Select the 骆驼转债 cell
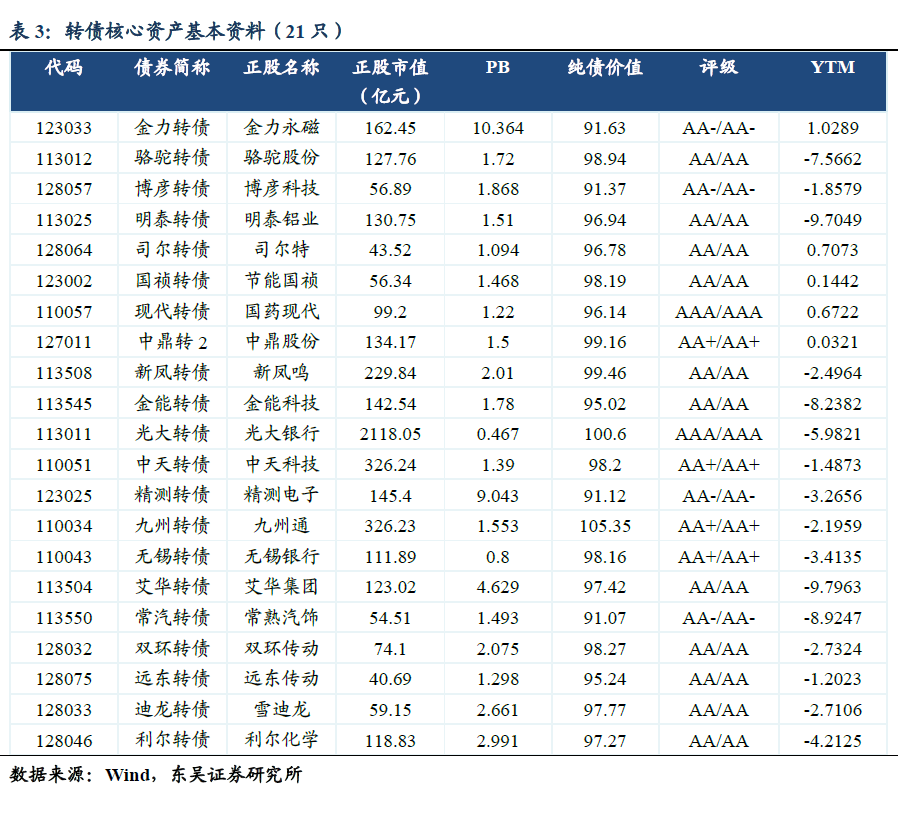This screenshot has width=903, height=818. click(x=172, y=158)
